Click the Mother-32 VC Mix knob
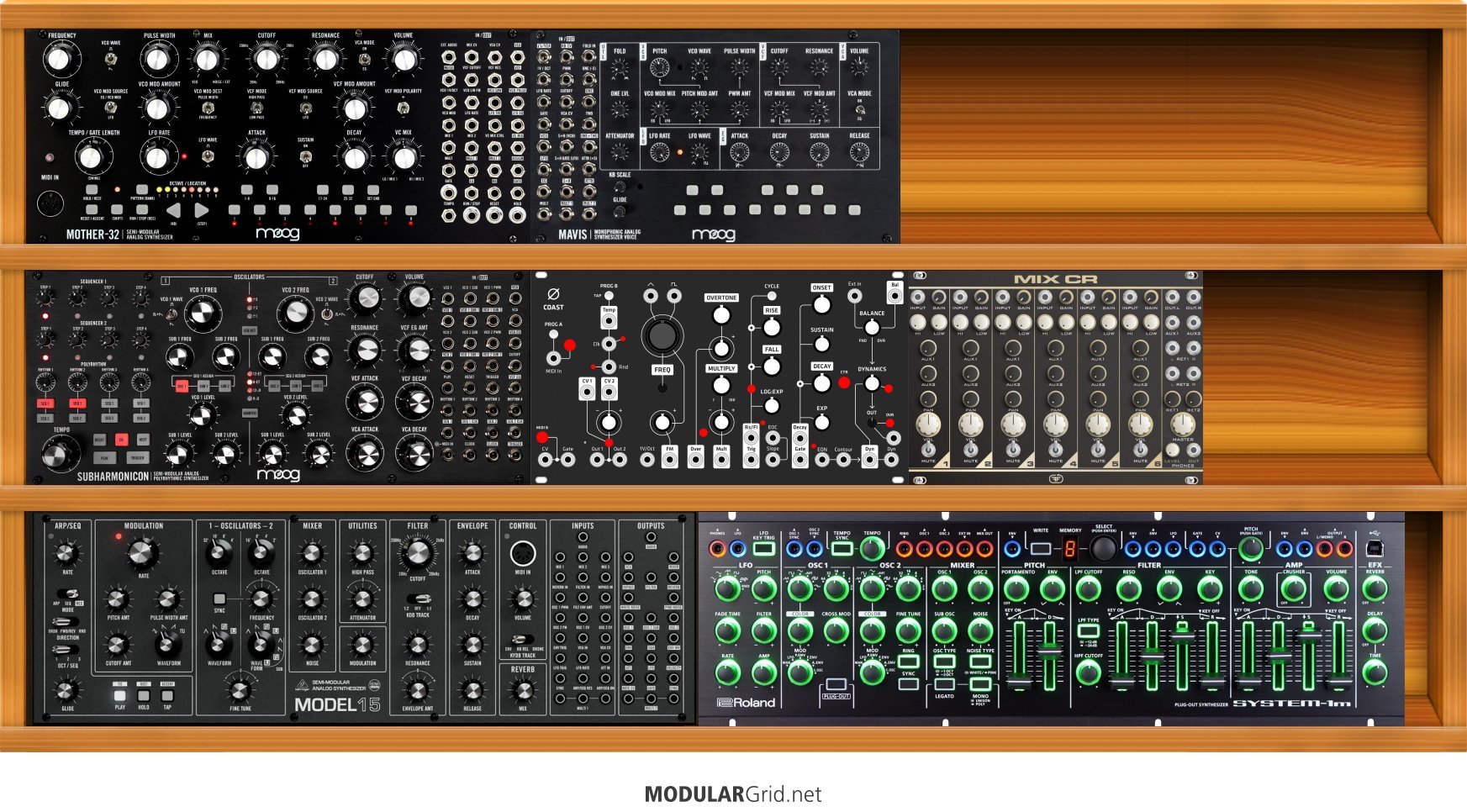This screenshot has height=812, width=1467. [404, 156]
